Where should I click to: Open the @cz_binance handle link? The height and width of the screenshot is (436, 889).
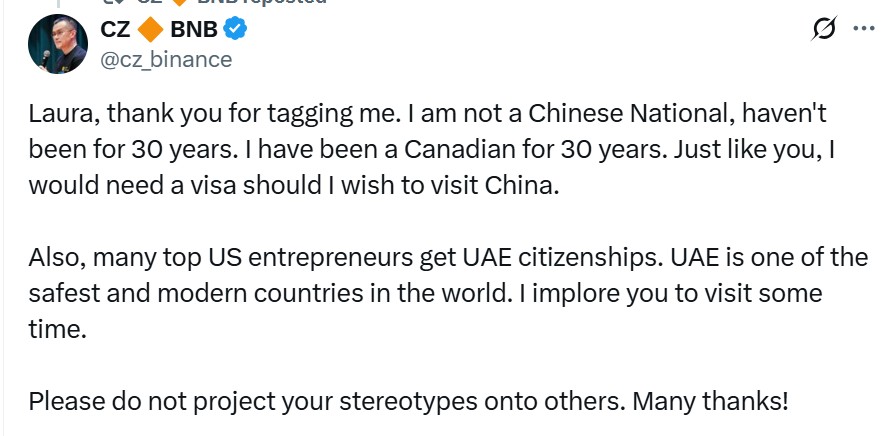pyautogui.click(x=166, y=59)
